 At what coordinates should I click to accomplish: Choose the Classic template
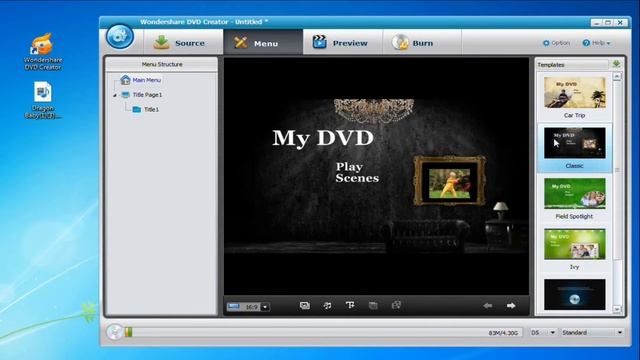click(575, 143)
